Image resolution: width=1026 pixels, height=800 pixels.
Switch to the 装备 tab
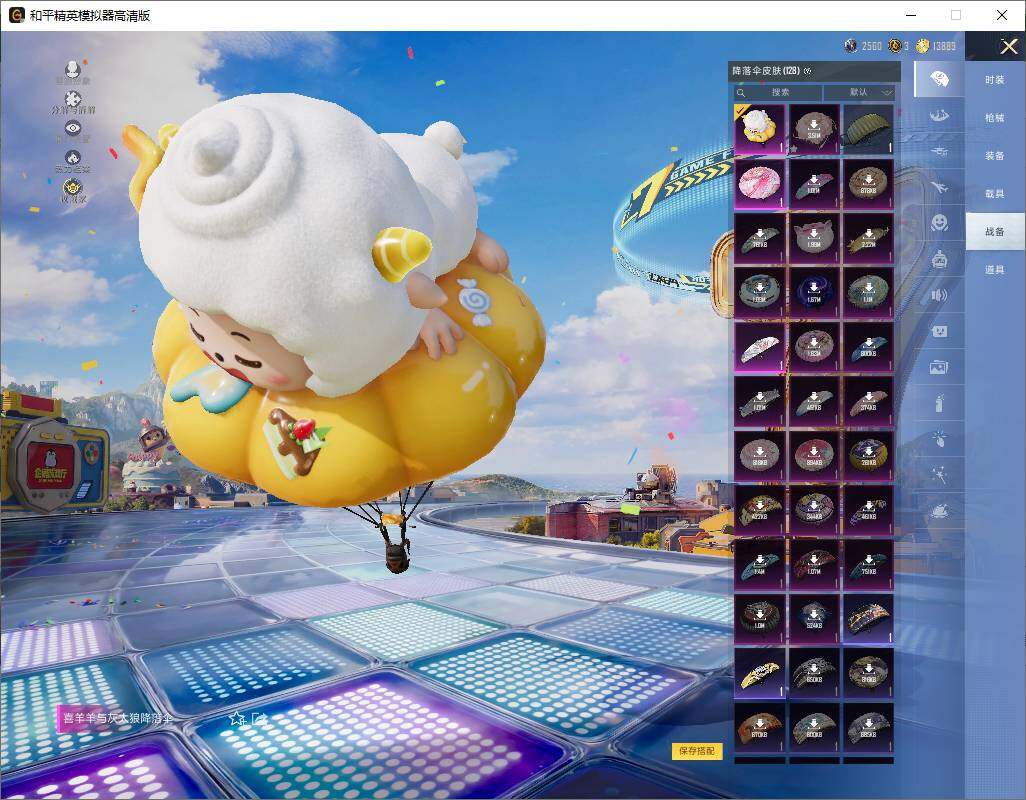tap(995, 156)
